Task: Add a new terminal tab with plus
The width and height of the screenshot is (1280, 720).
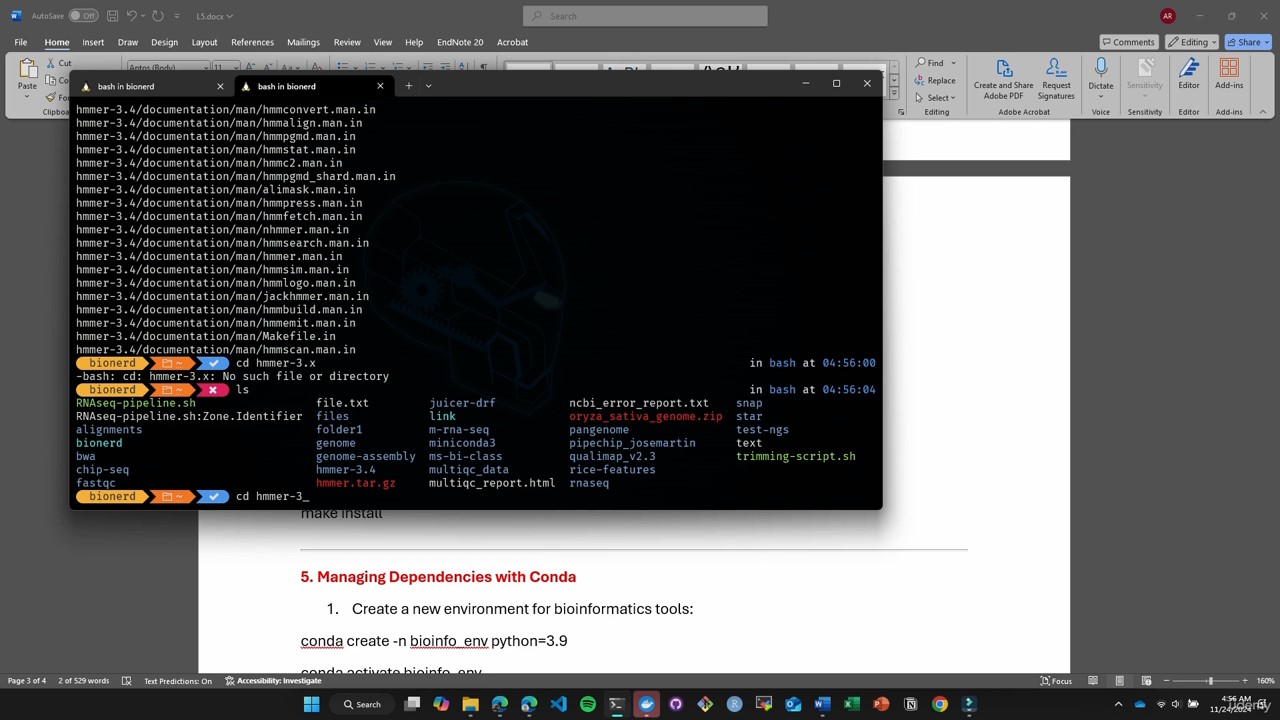Action: pyautogui.click(x=408, y=86)
